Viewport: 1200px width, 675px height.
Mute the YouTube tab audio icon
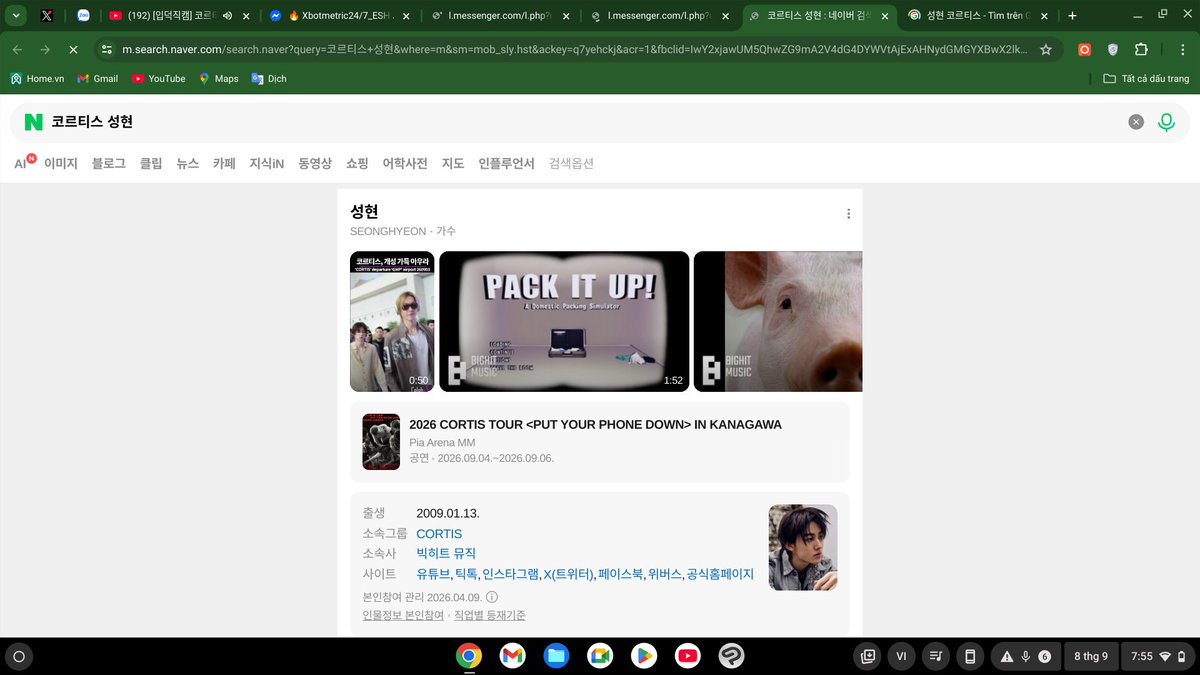pyautogui.click(x=227, y=16)
